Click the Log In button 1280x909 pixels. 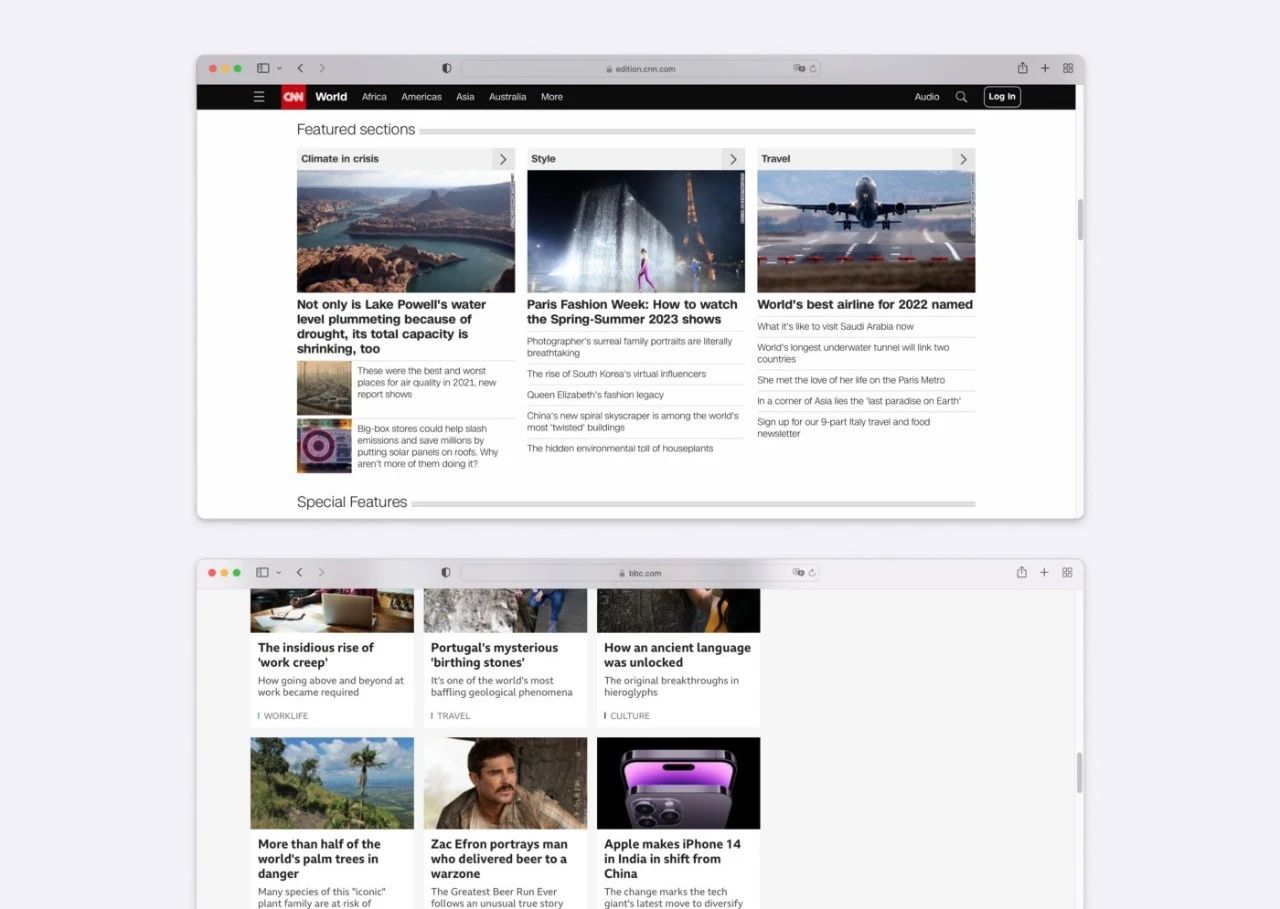[1002, 97]
